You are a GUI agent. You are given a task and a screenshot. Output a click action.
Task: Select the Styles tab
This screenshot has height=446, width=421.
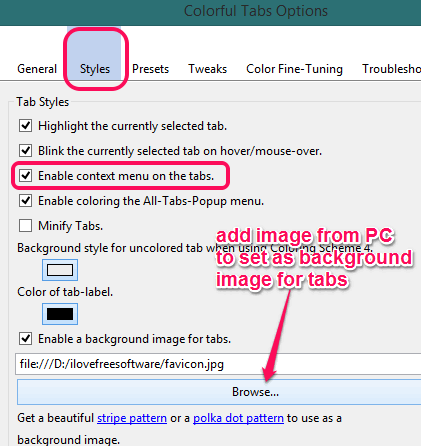click(x=95, y=69)
